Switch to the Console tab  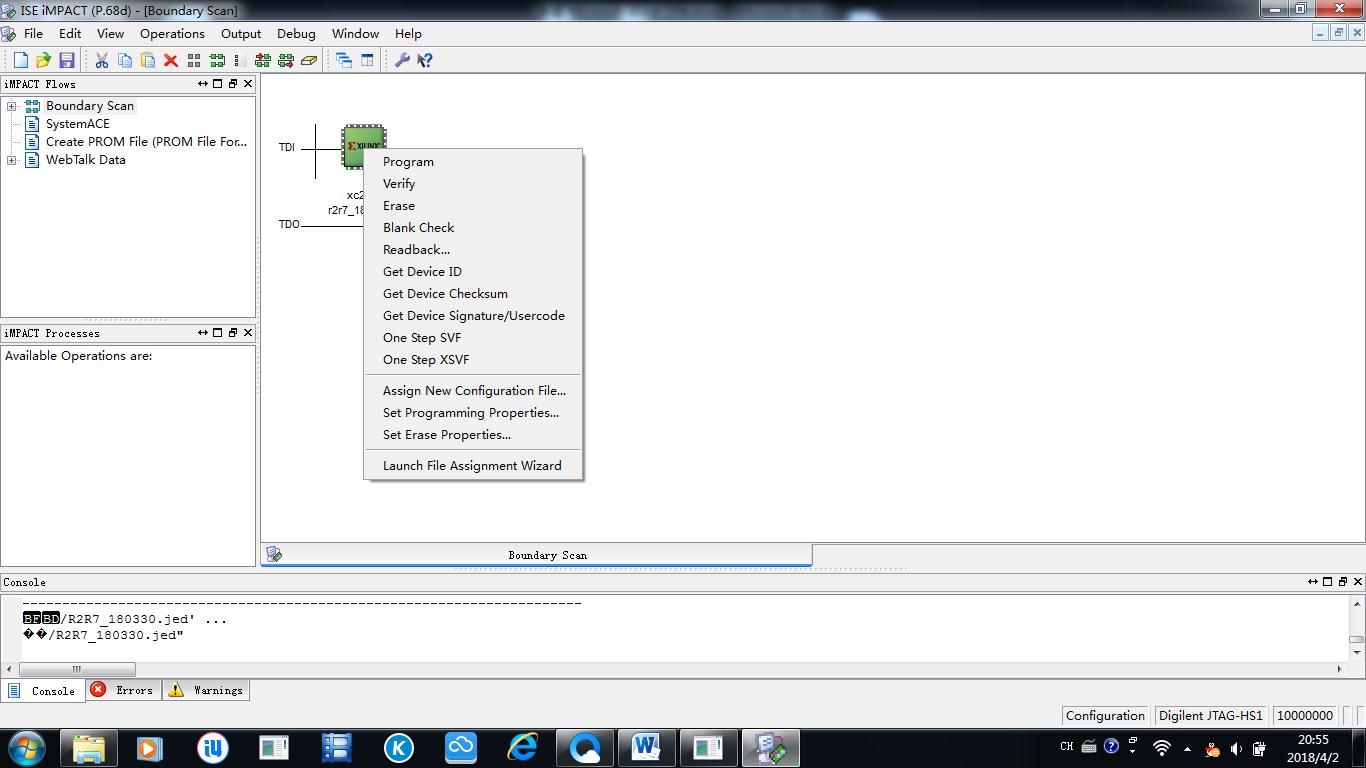pos(43,691)
